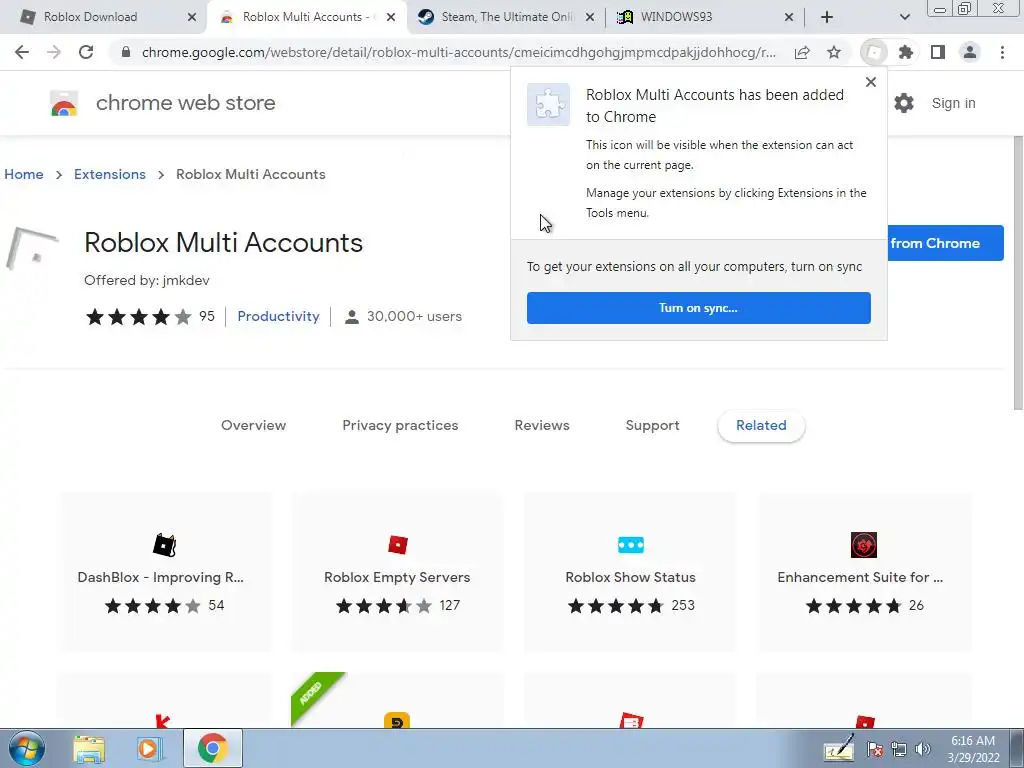Click the page vertical scrollbar
This screenshot has height=768, width=1024.
[x=1018, y=273]
